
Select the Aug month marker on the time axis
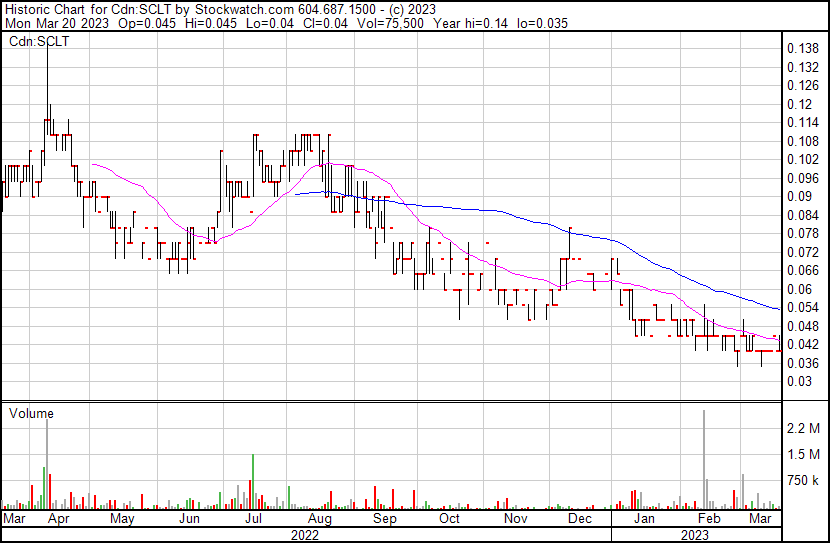pos(320,519)
